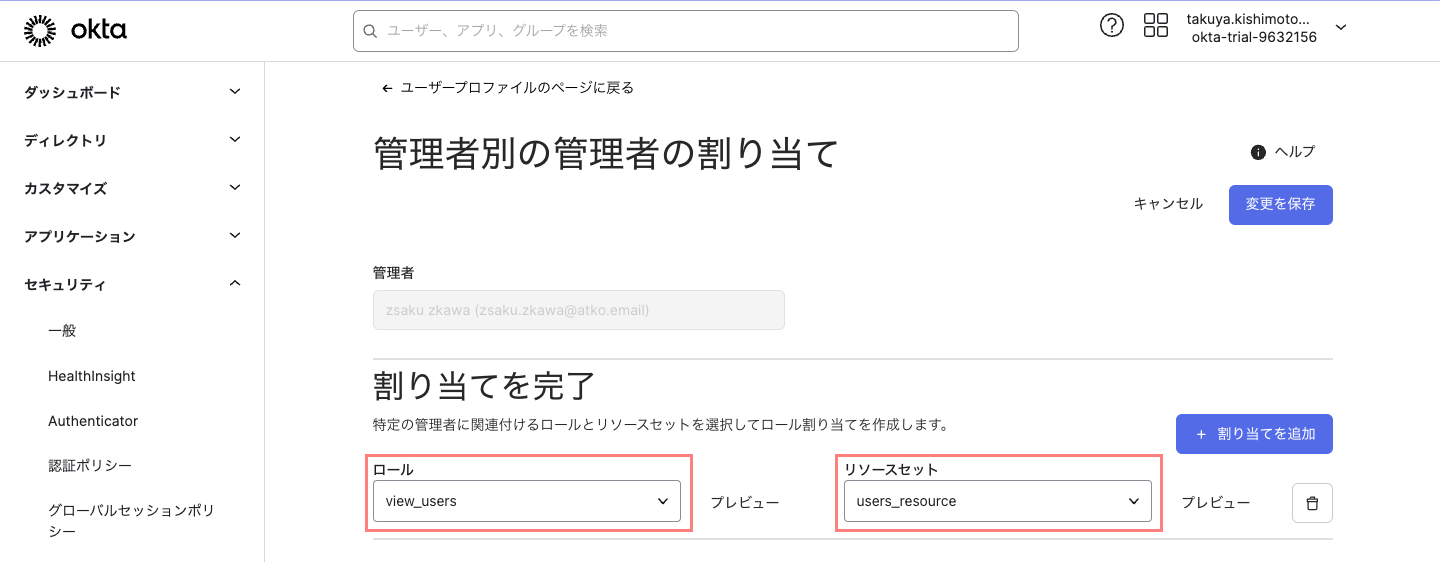1440x562 pixels.
Task: Open account menu chevron at top right
Action: (1341, 27)
